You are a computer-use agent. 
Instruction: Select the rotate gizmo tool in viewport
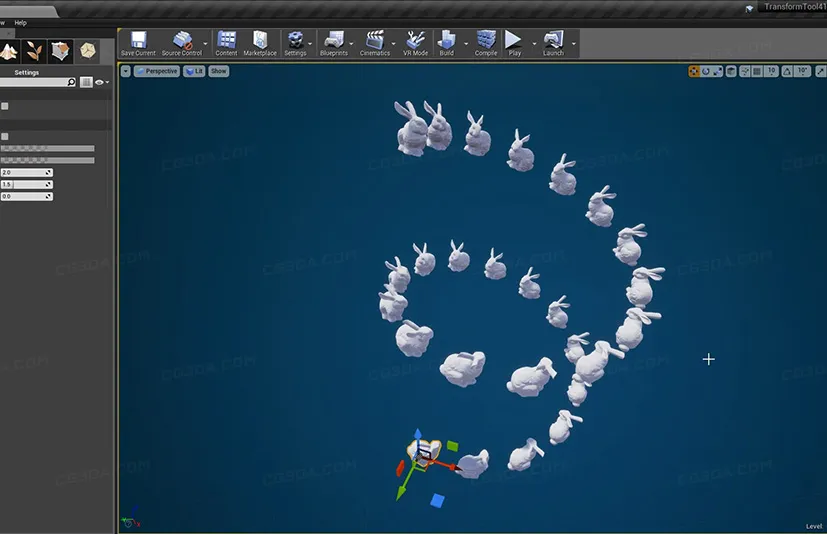tap(706, 71)
